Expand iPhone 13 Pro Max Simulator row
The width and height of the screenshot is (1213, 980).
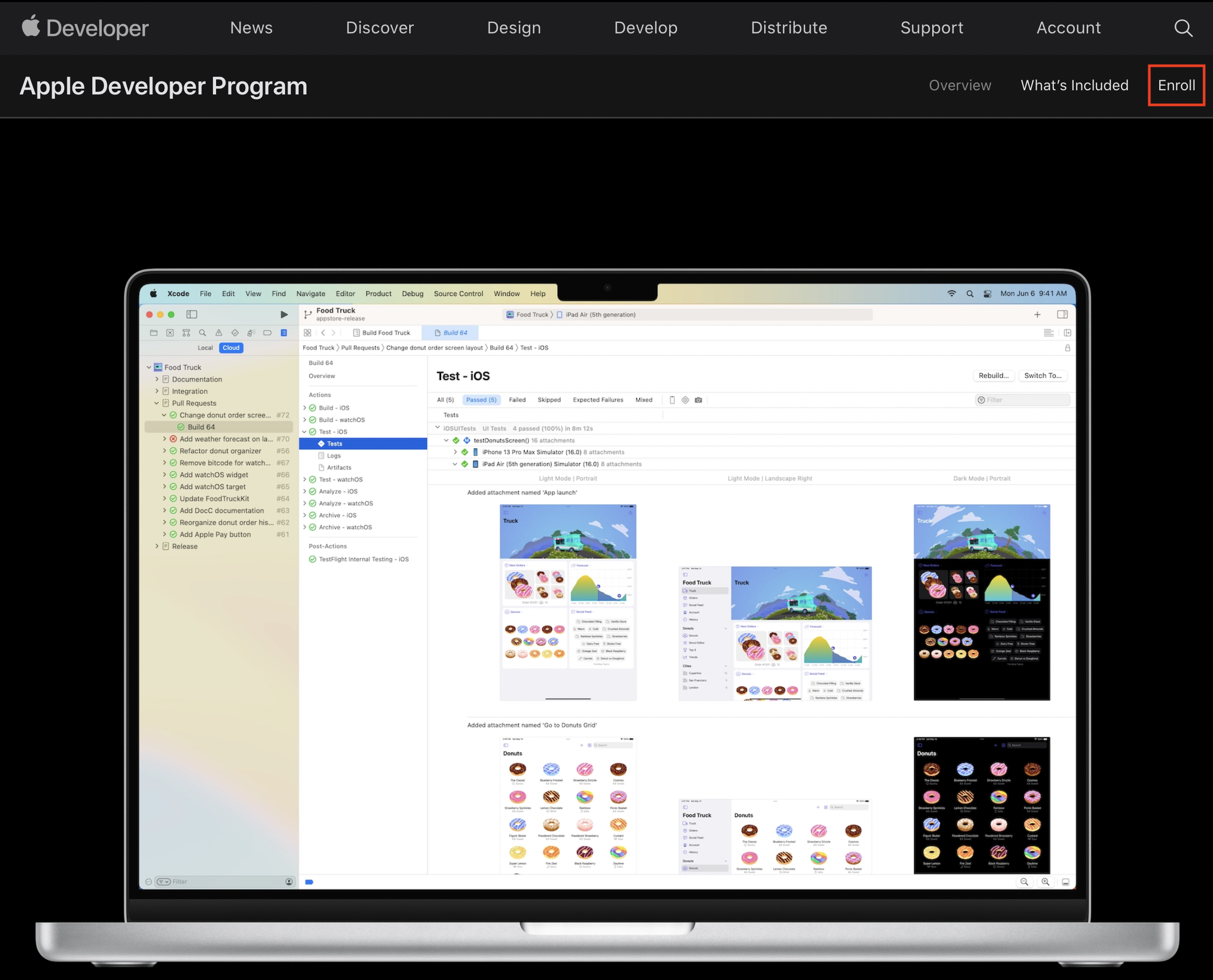tap(455, 452)
